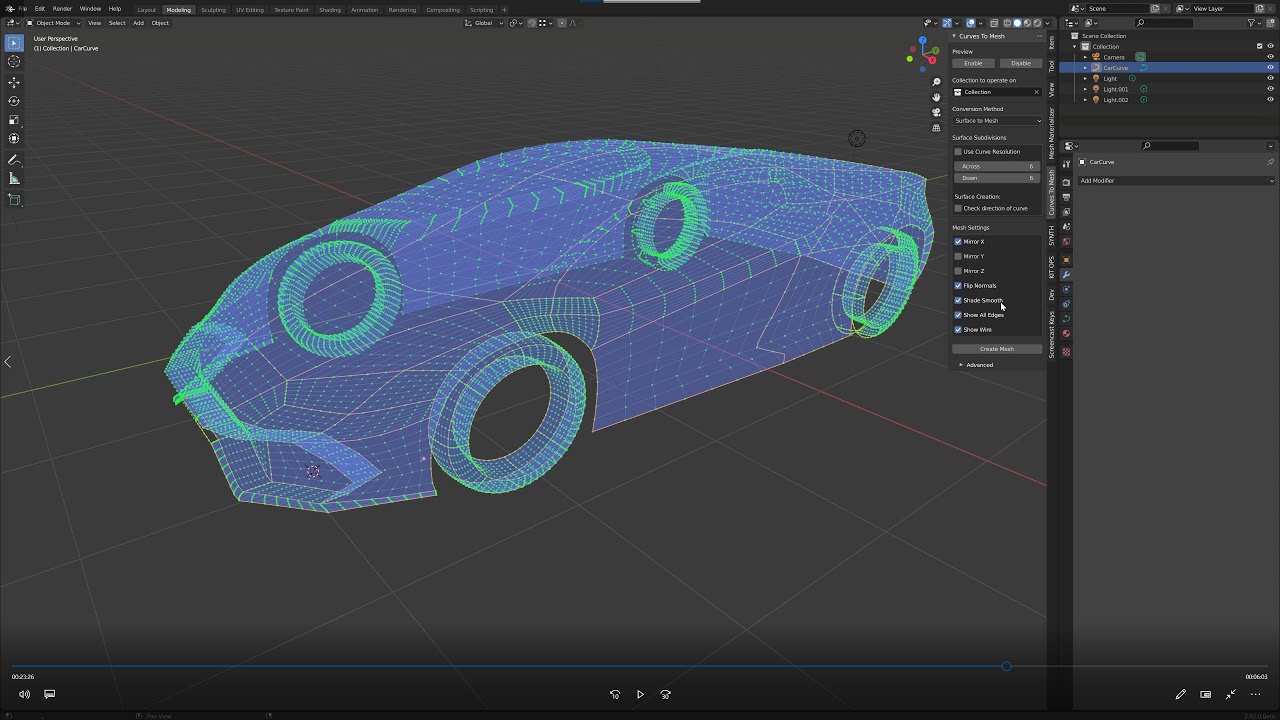Exclude Collection via its checkbox
1280x720 pixels.
click(1259, 46)
